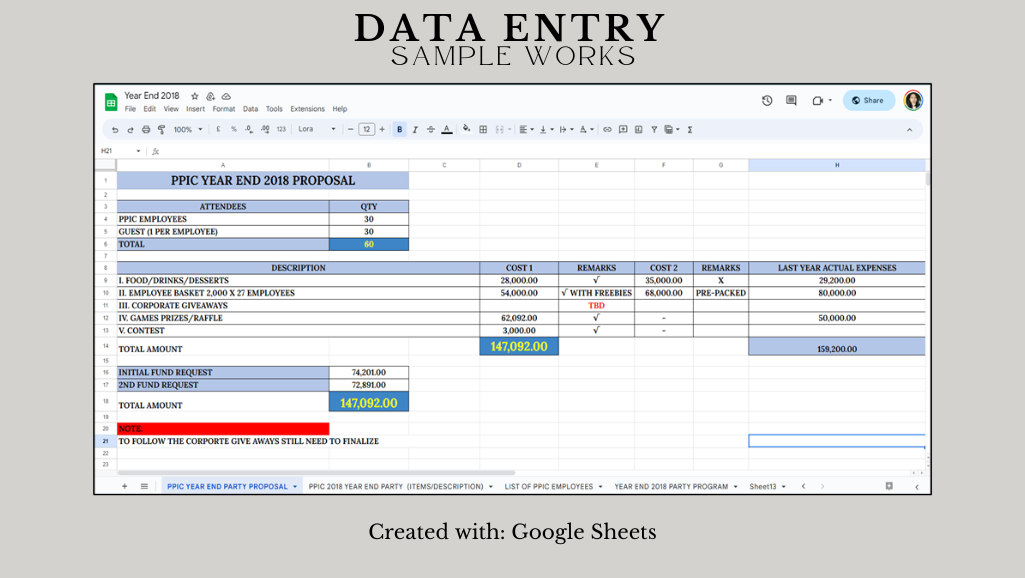Select the yellow 147,092.00 total in column D
The height and width of the screenshot is (578, 1025).
click(x=519, y=347)
